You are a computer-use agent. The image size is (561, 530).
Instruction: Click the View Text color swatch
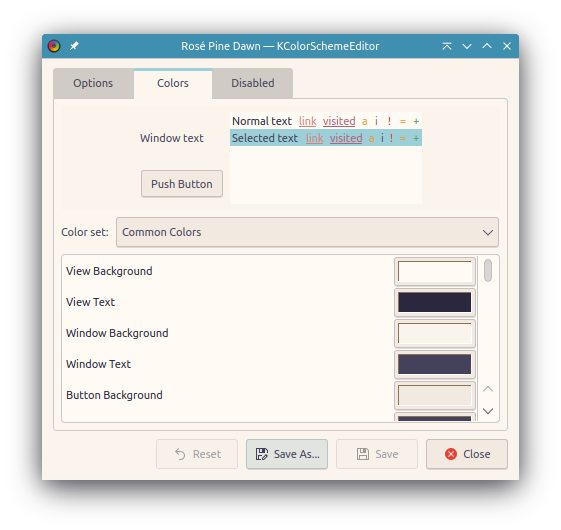(435, 302)
